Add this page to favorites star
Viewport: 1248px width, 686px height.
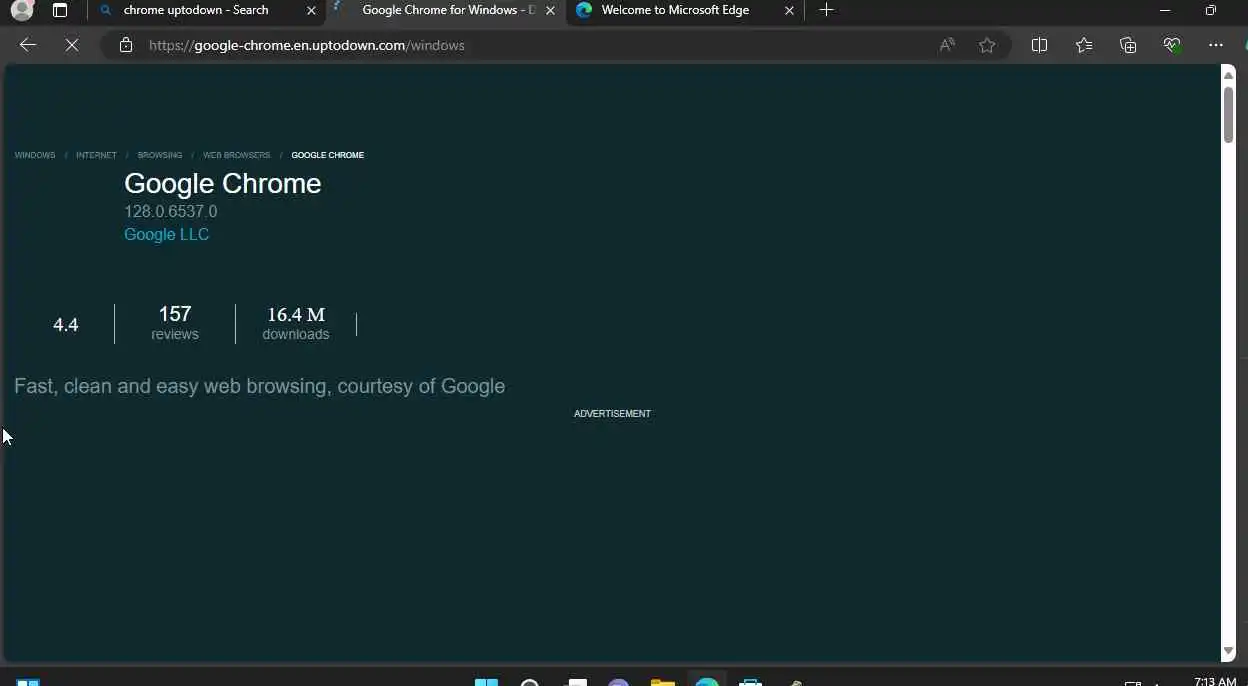(x=987, y=45)
